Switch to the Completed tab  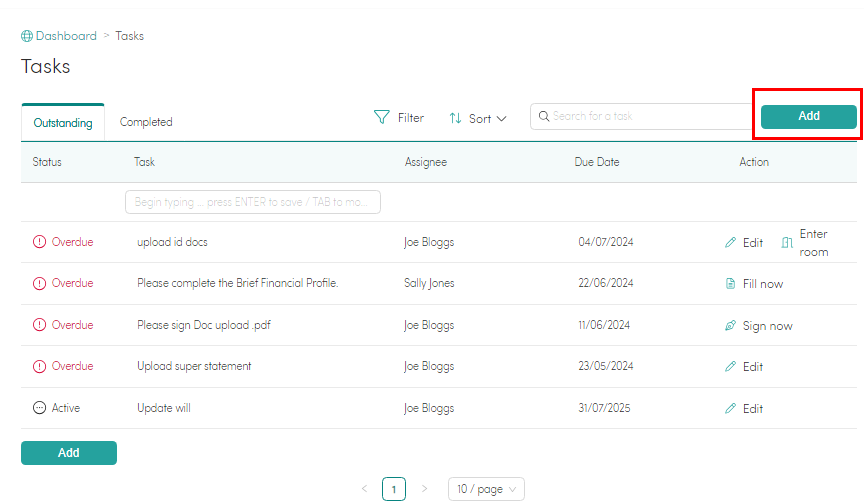click(x=146, y=122)
